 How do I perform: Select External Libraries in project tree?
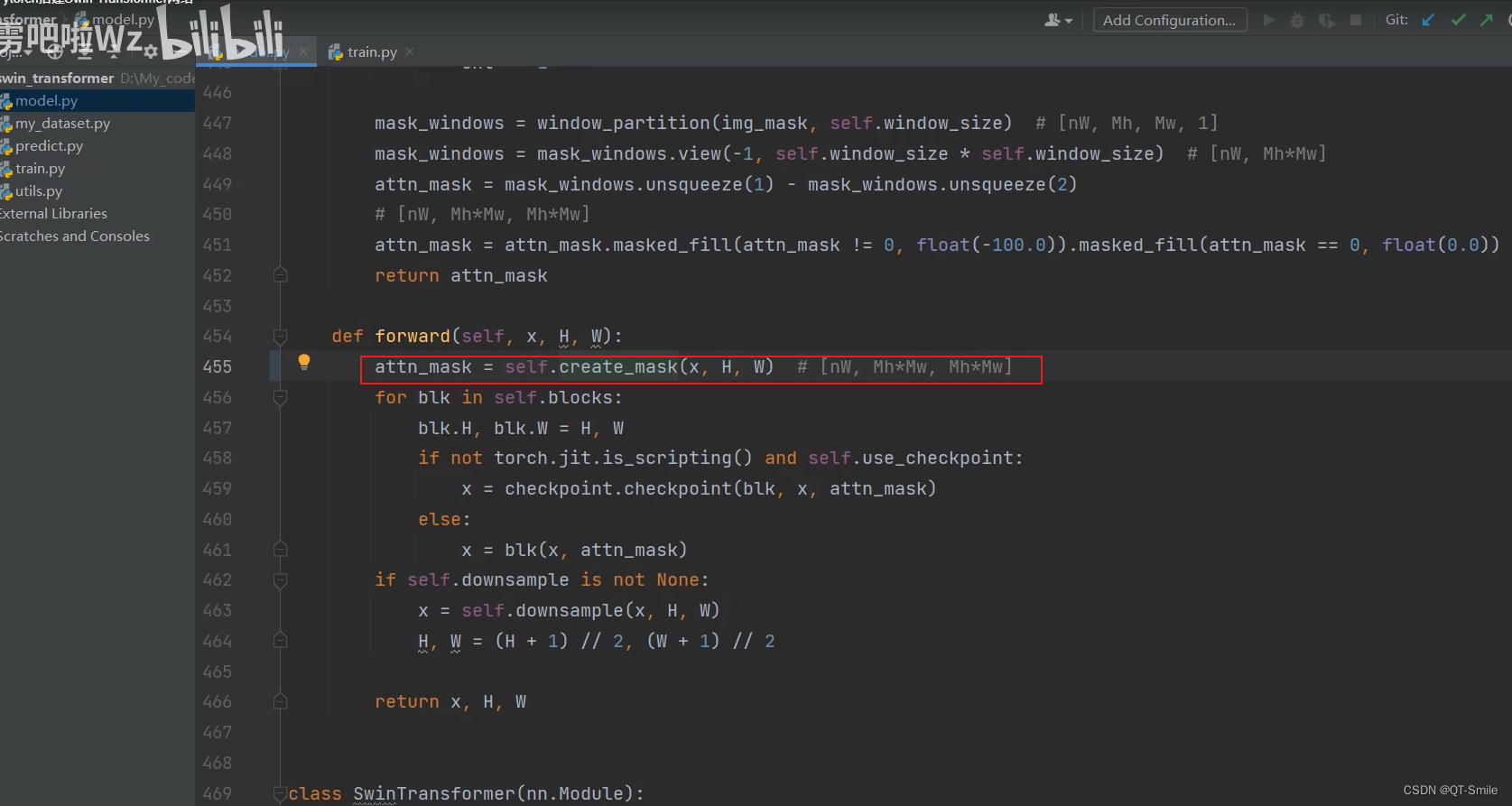[x=53, y=214]
